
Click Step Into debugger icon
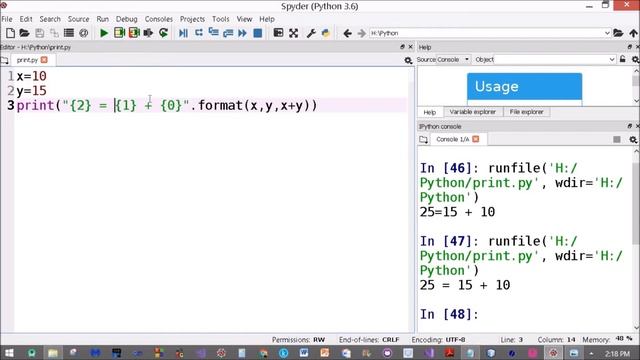click(213, 33)
